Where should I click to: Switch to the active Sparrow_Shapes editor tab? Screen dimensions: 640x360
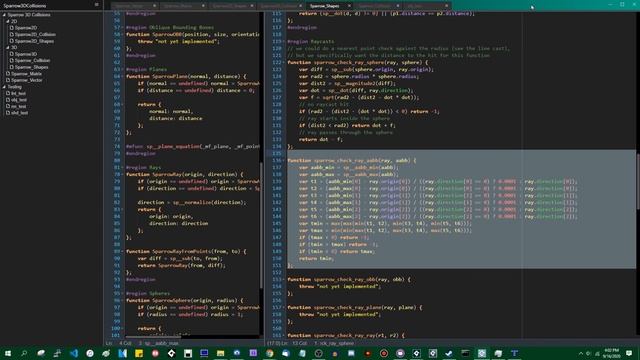[x=325, y=6]
